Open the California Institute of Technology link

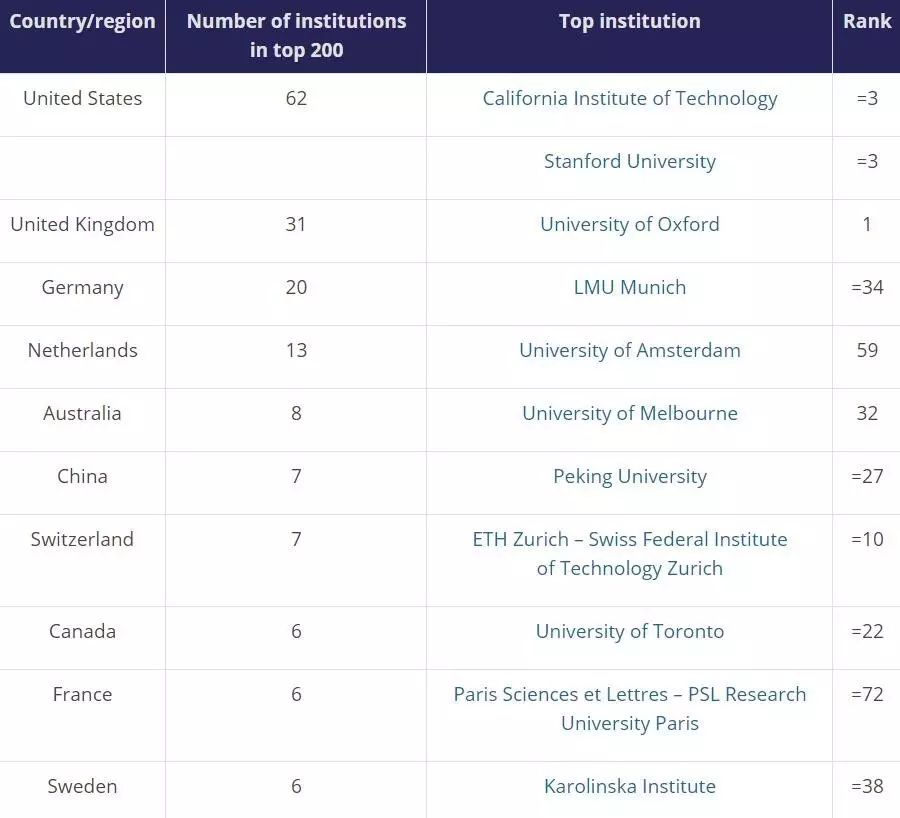(x=629, y=98)
